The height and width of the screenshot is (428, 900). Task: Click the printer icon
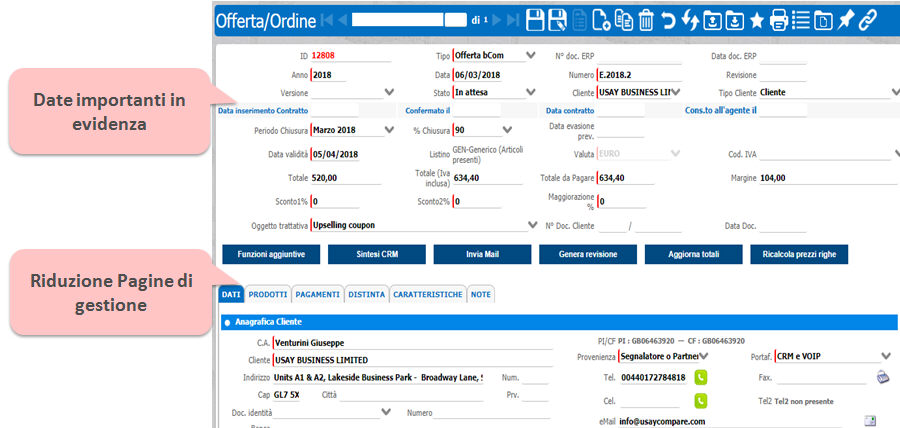pos(778,19)
